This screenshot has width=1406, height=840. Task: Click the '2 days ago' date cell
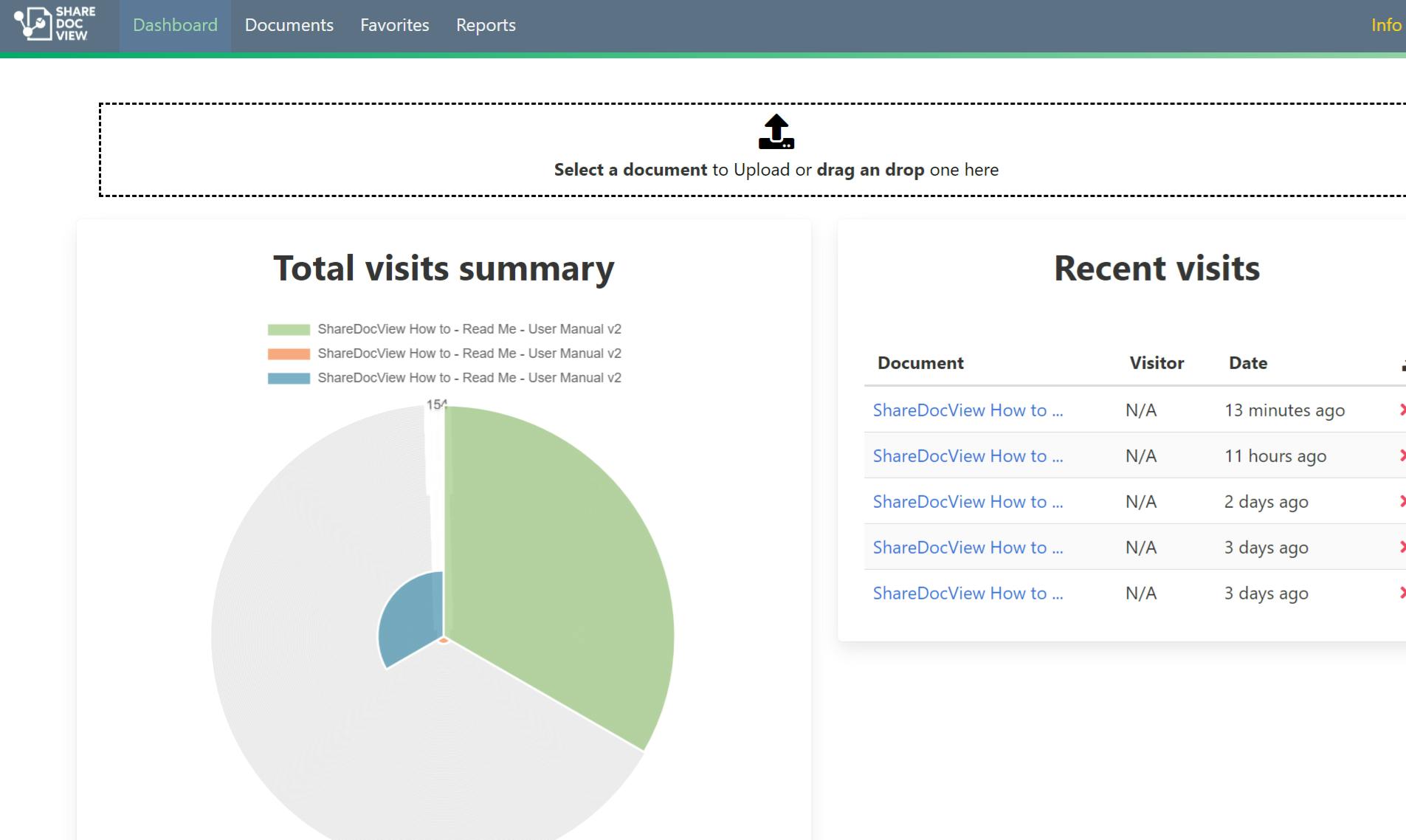pos(1266,502)
